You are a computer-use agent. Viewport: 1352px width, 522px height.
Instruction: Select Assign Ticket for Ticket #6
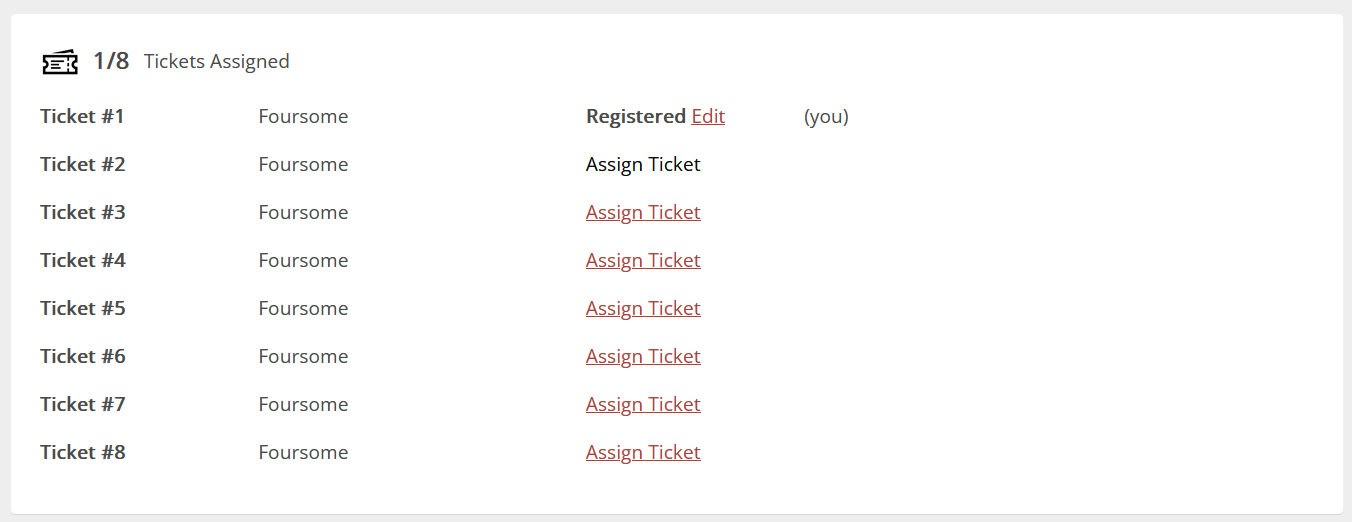643,357
